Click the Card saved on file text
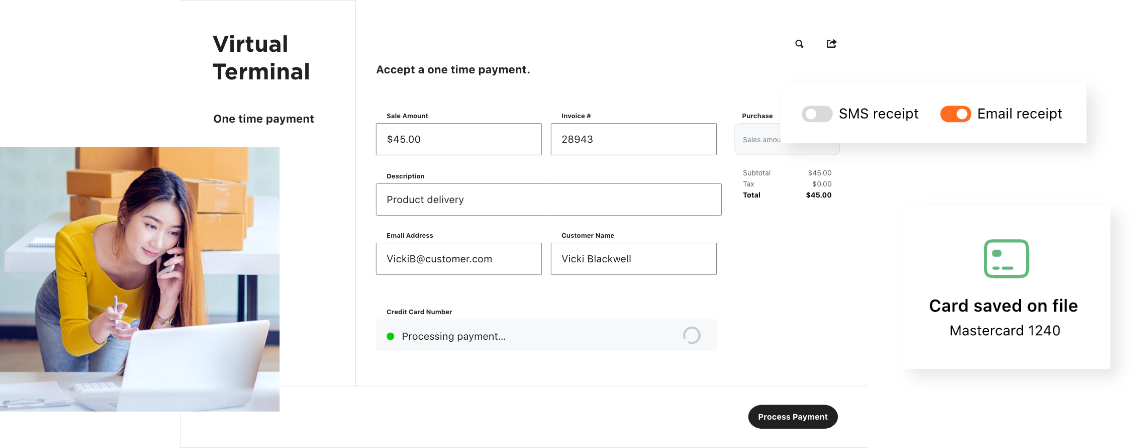This screenshot has height=448, width=1141. click(x=1003, y=306)
